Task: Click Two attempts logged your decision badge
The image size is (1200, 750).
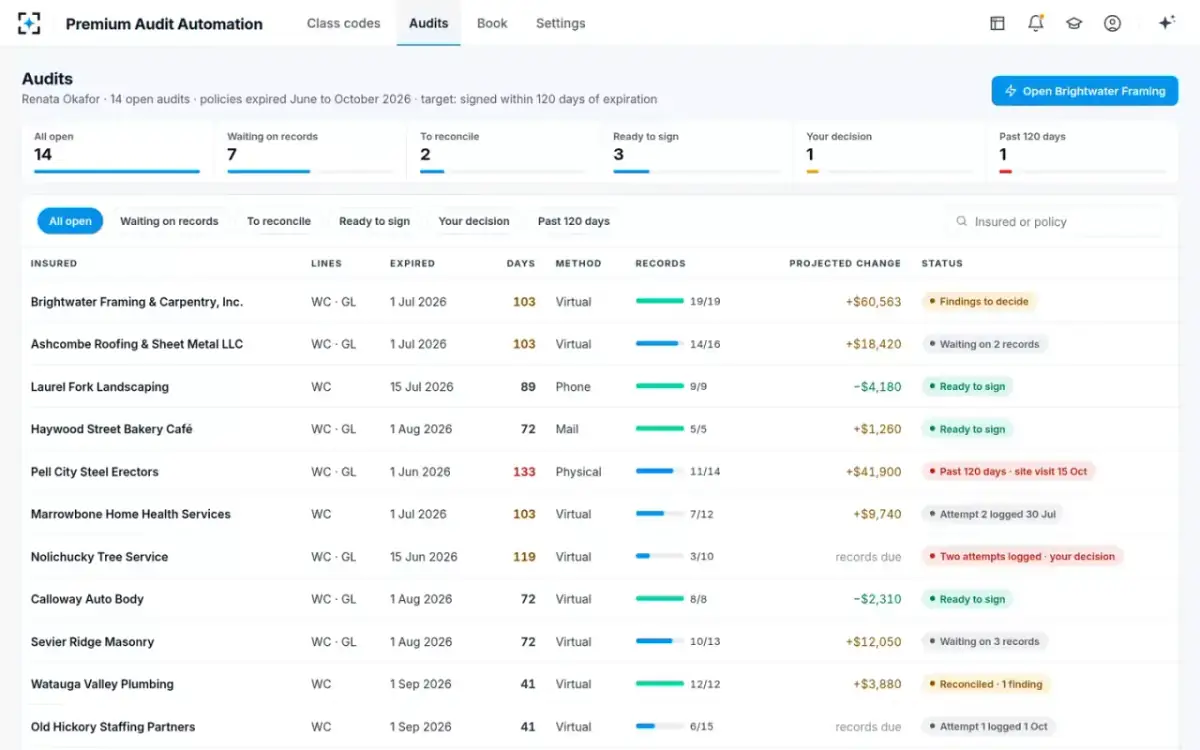Action: (x=1022, y=556)
